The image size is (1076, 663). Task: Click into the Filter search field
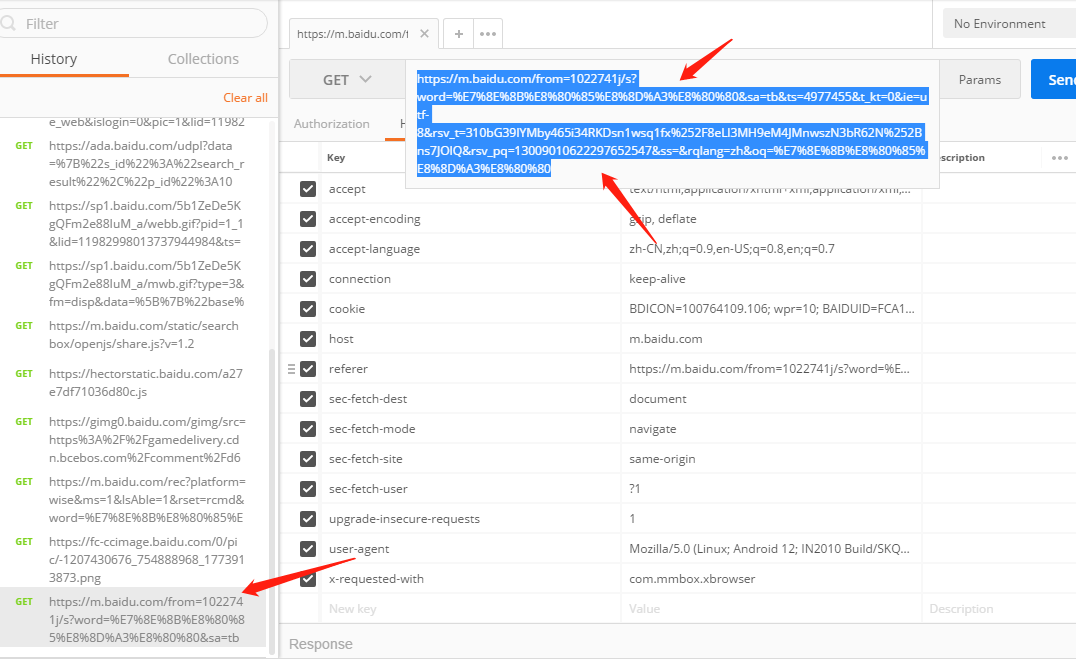tap(134, 24)
